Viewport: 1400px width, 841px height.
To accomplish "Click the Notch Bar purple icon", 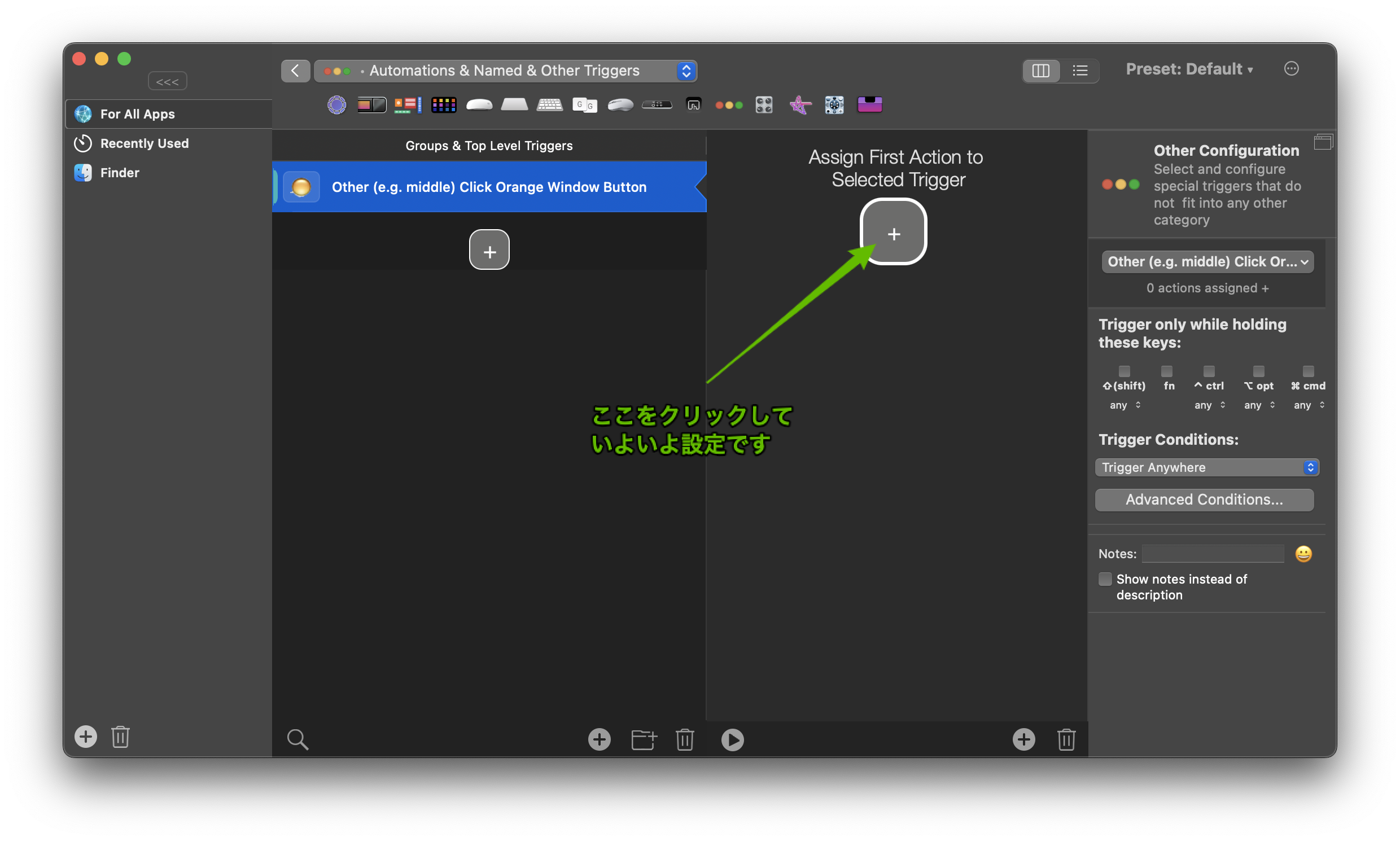I will tap(869, 105).
